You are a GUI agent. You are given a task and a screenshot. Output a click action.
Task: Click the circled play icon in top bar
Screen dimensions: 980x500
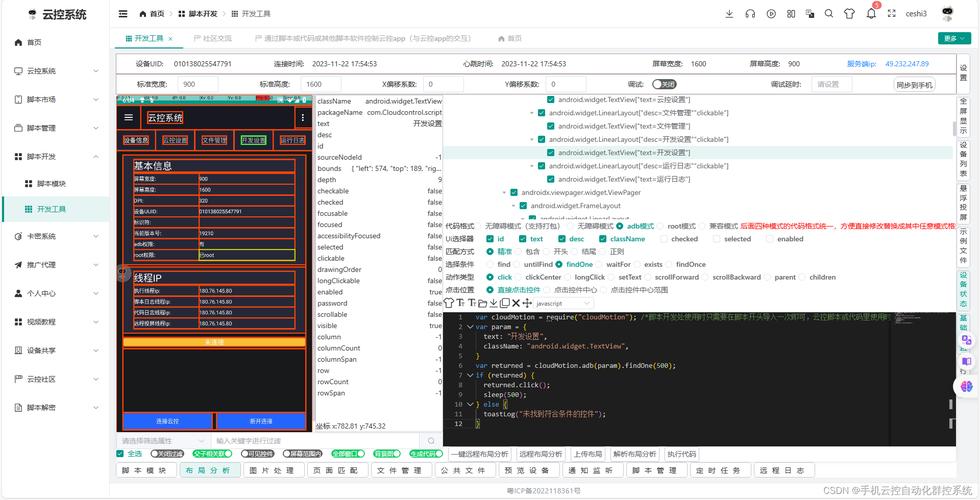tap(771, 14)
